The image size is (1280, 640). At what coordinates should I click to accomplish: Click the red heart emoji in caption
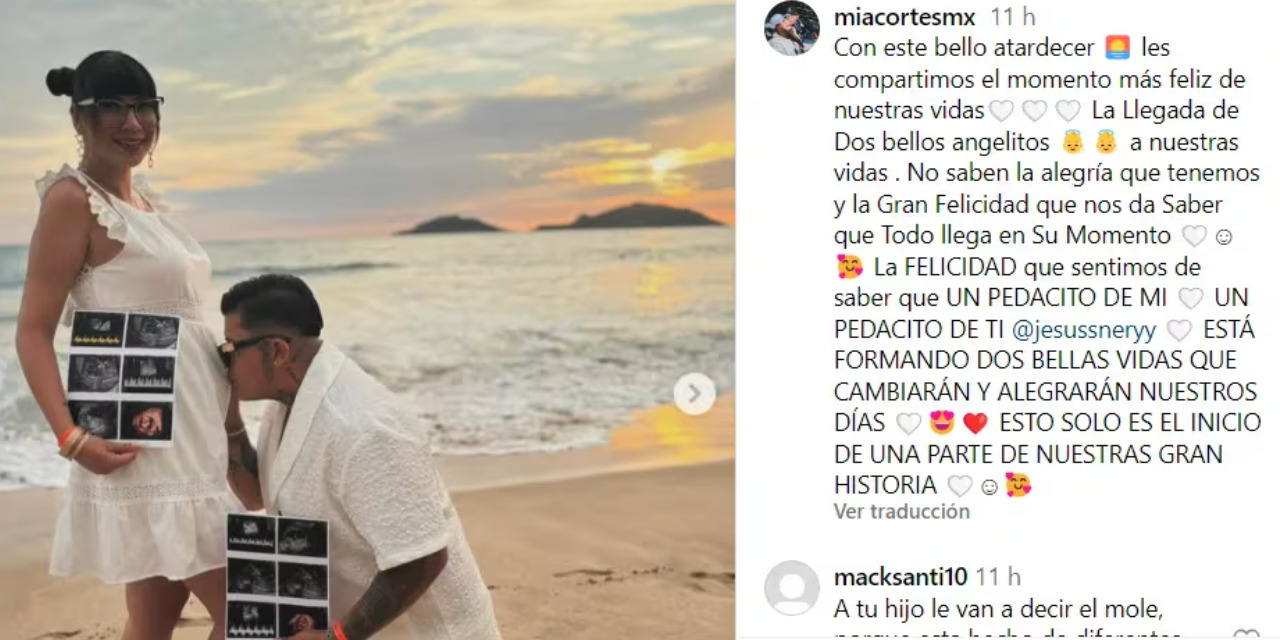[975, 423]
